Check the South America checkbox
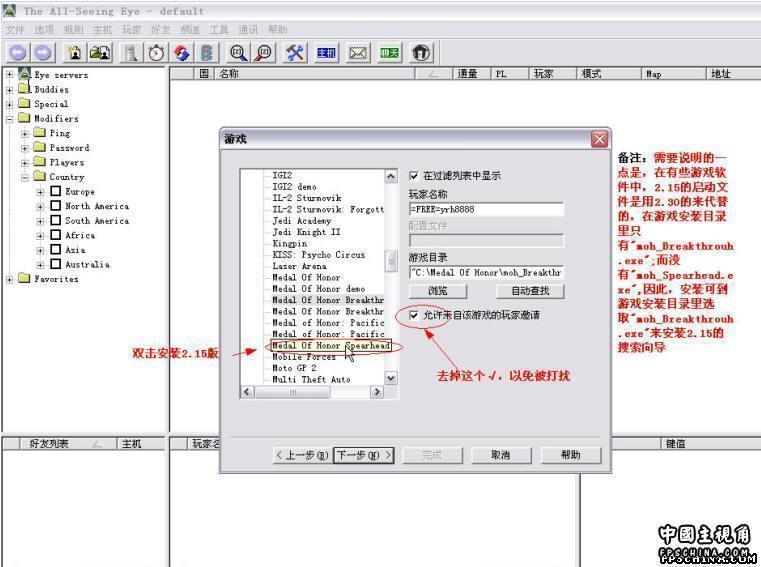Image resolution: width=761 pixels, height=567 pixels. click(56, 220)
